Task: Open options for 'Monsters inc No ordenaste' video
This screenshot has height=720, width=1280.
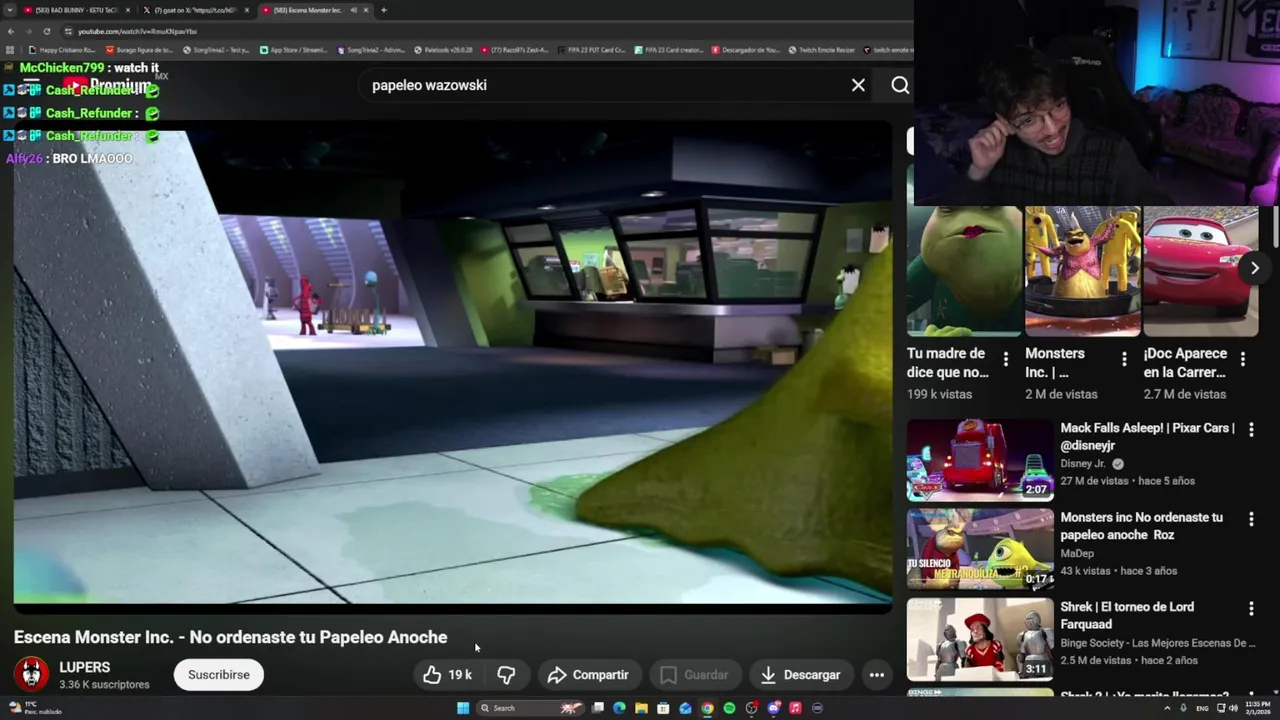Action: click(1251, 519)
